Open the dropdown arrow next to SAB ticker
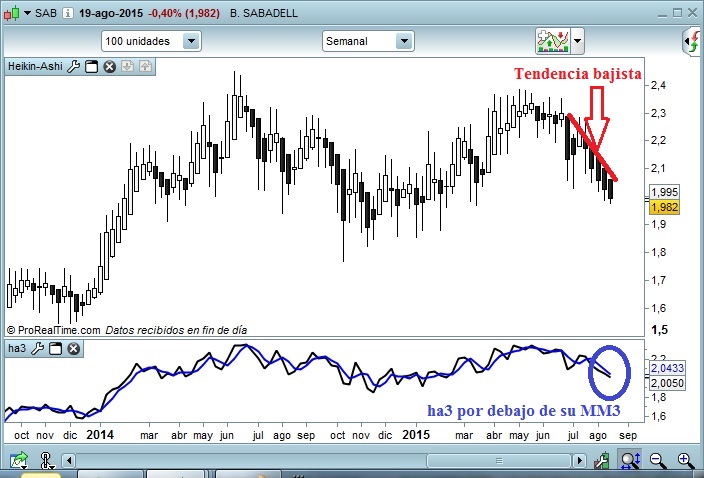Screen dimensions: 704x478 pyautogui.click(x=27, y=13)
